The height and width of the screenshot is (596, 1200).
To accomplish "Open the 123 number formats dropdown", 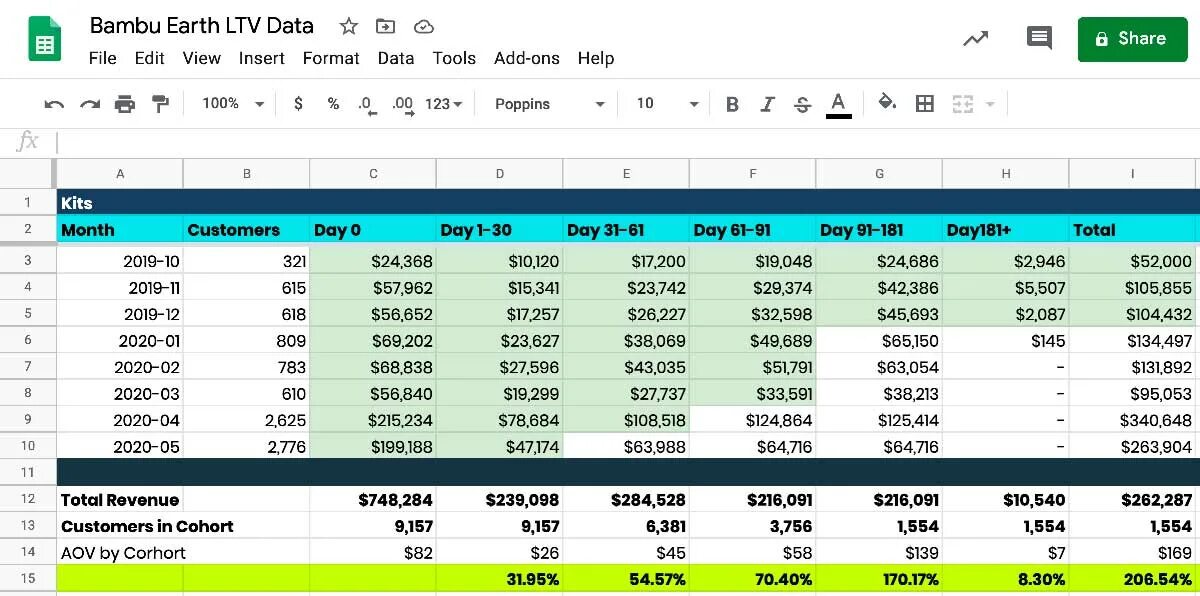I will click(444, 104).
